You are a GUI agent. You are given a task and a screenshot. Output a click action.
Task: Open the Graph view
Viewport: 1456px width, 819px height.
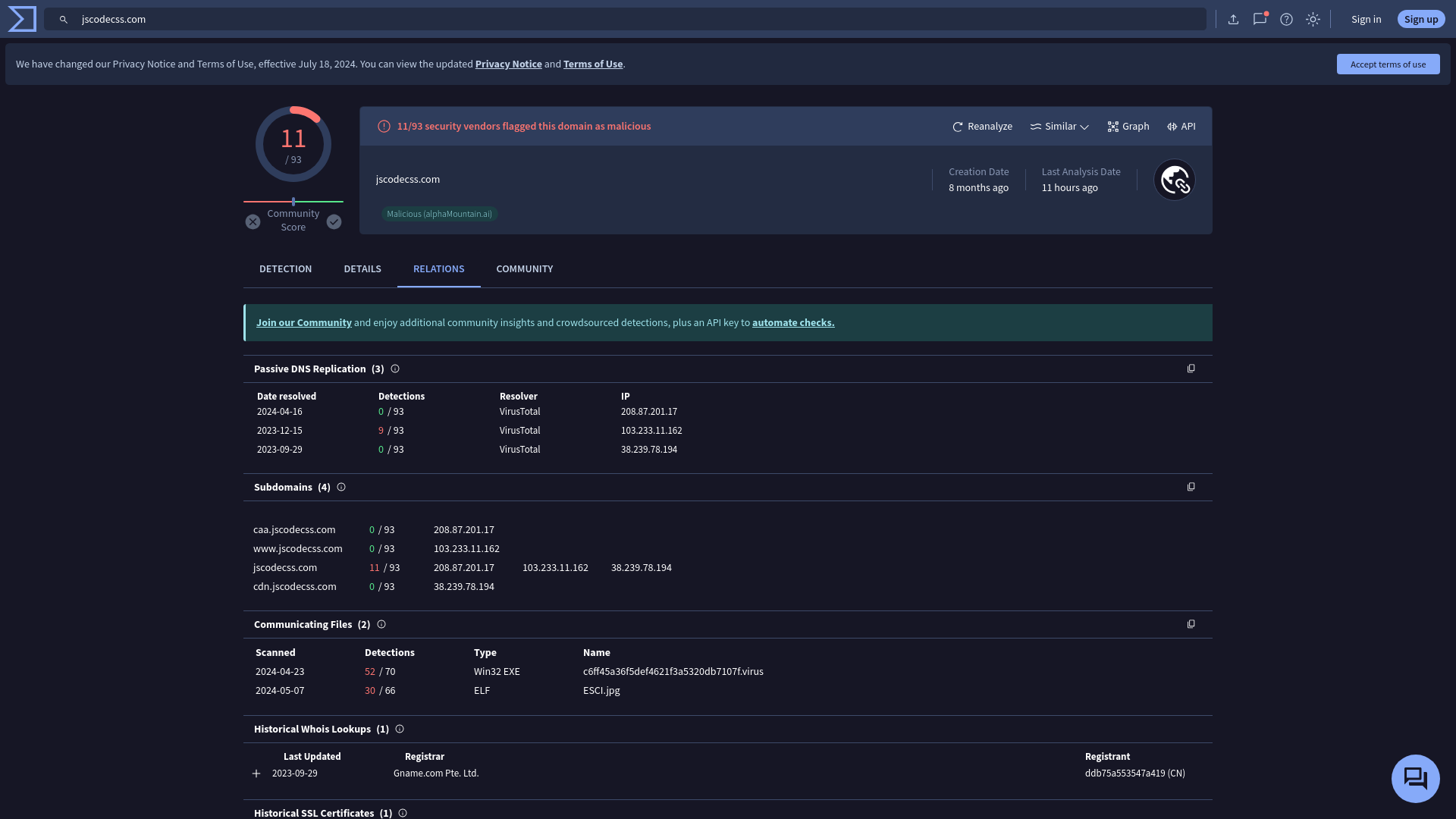point(1128,127)
